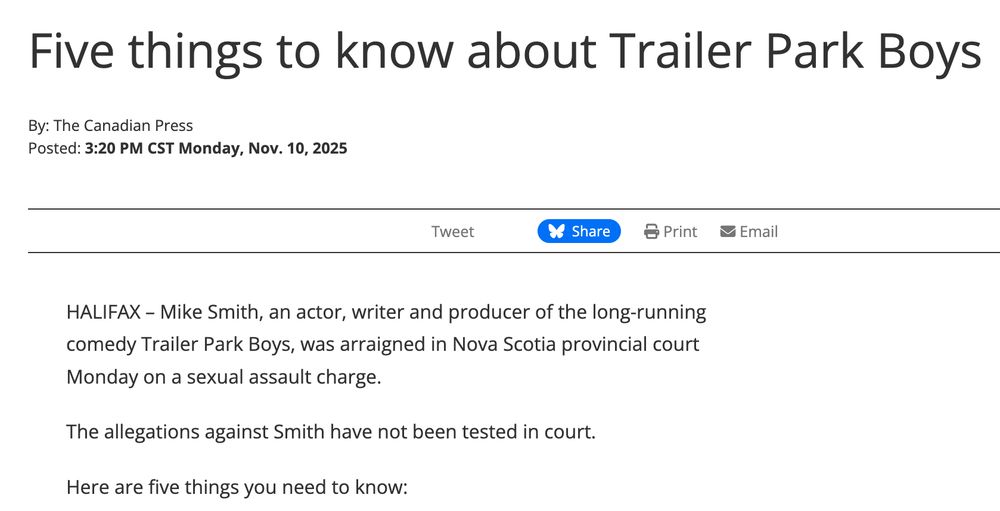Click "Trailer Park Boys" in the headline
The width and height of the screenshot is (1000, 511).
tap(796, 52)
